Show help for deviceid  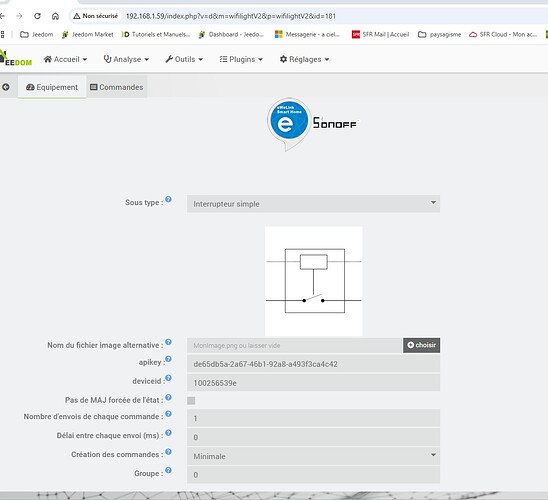point(168,378)
